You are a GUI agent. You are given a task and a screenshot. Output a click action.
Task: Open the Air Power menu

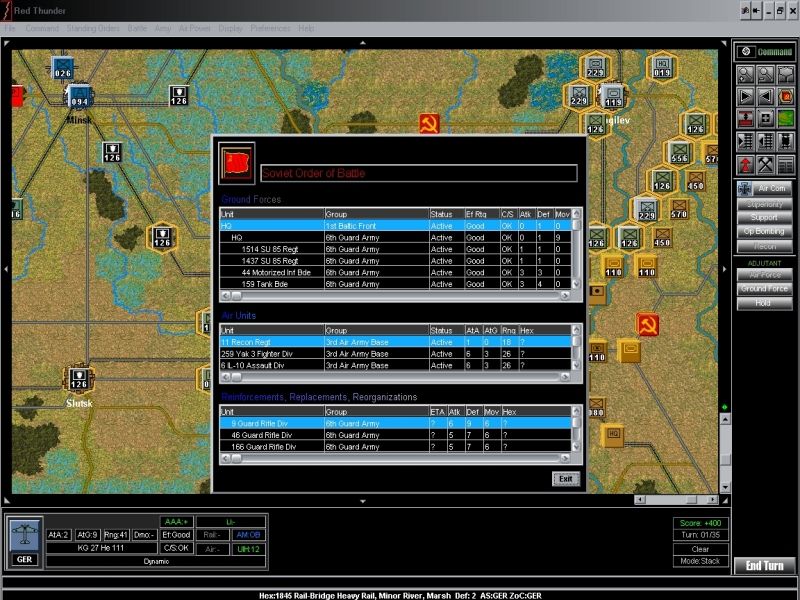tap(196, 28)
